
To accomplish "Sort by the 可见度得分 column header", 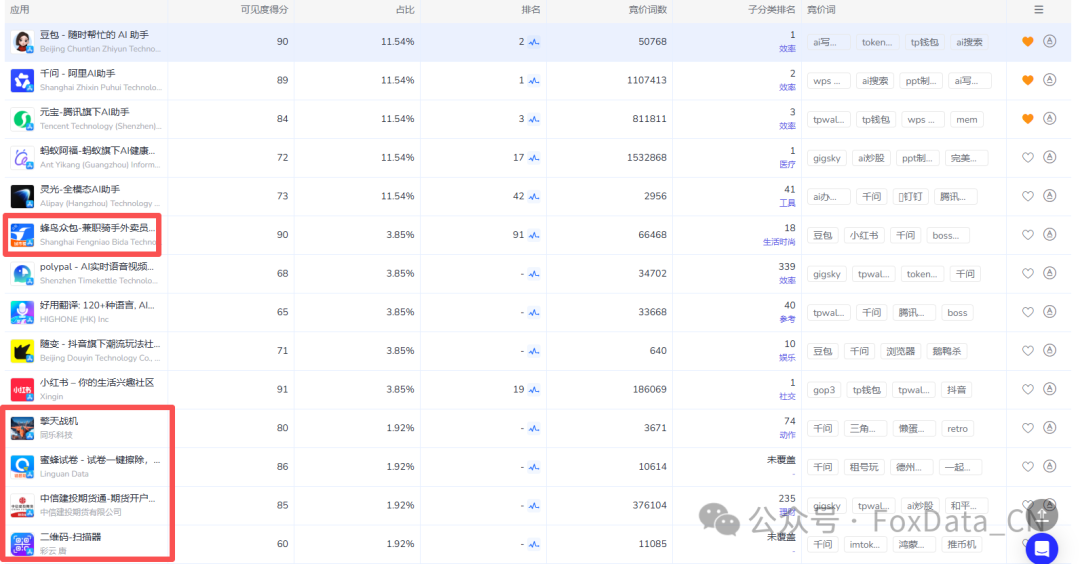I will coord(264,10).
